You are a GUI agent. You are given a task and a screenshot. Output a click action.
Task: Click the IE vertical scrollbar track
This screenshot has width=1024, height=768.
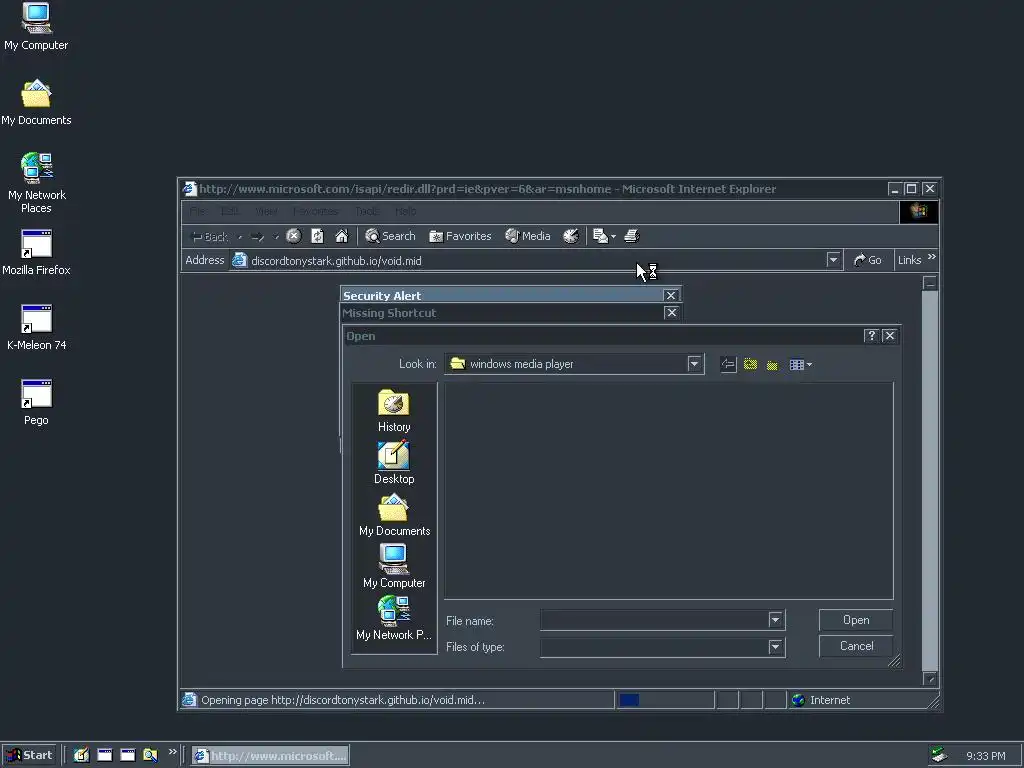point(930,481)
